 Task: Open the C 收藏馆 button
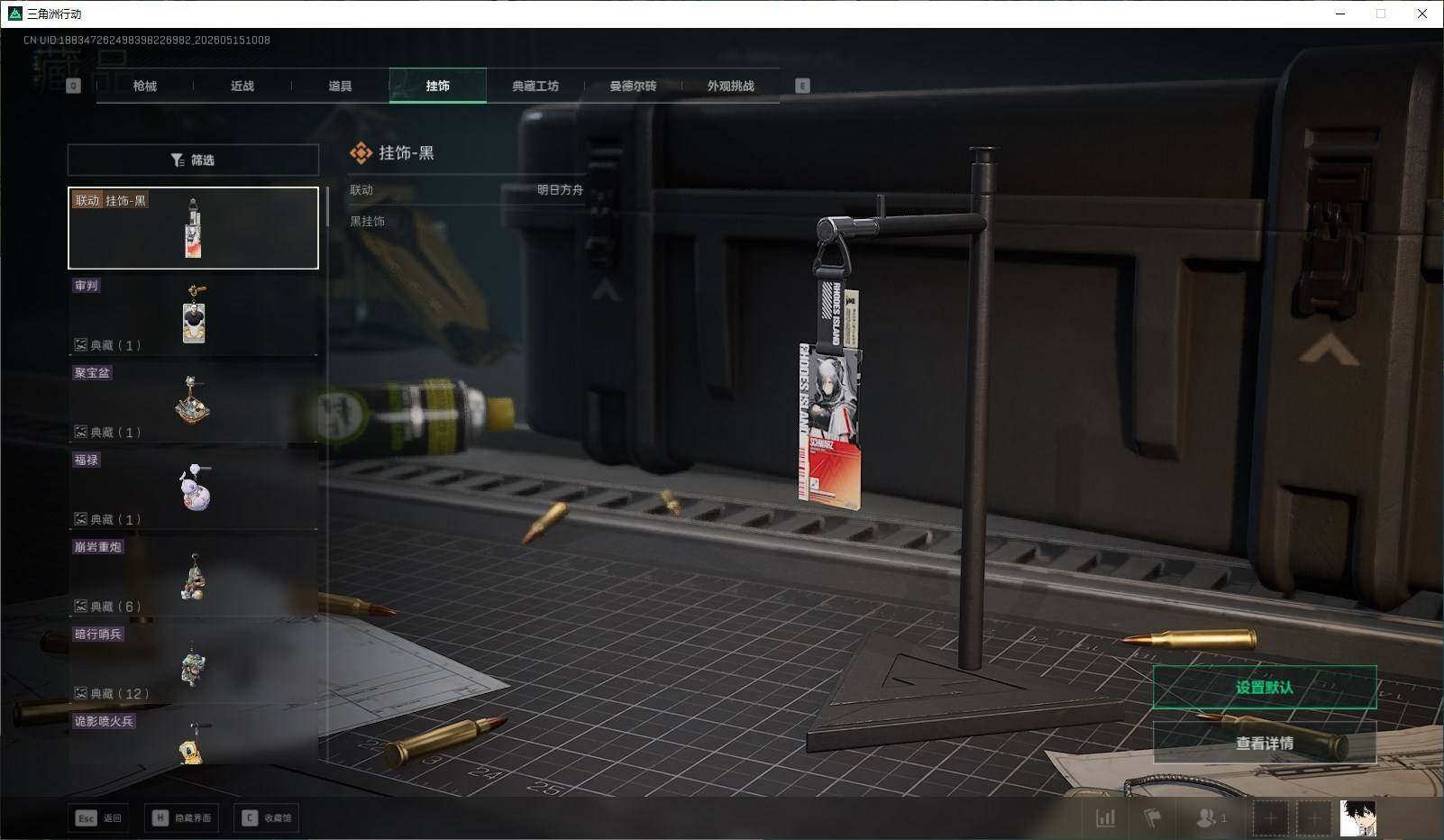pyautogui.click(x=267, y=817)
